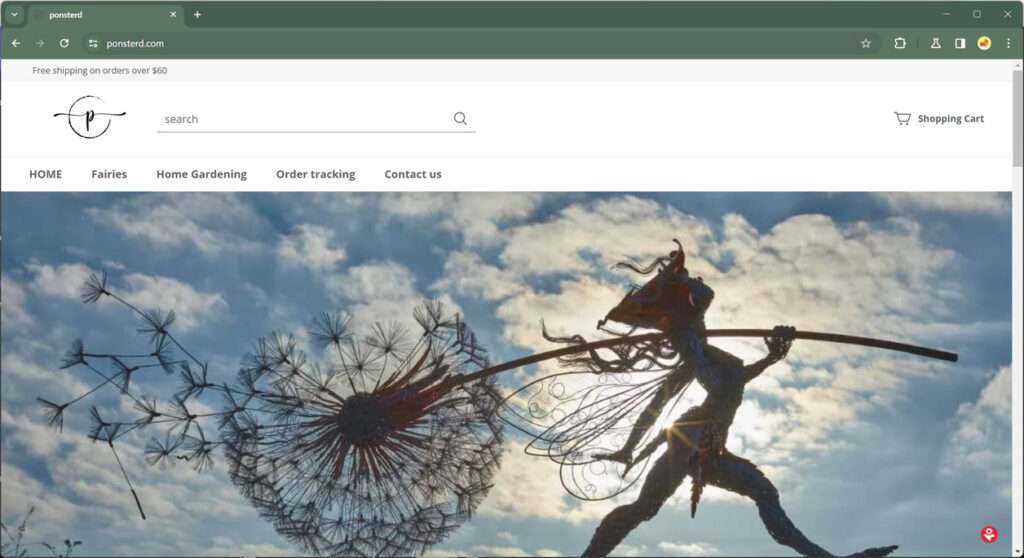Click the browser back arrow
This screenshot has width=1024, height=558.
(16, 43)
